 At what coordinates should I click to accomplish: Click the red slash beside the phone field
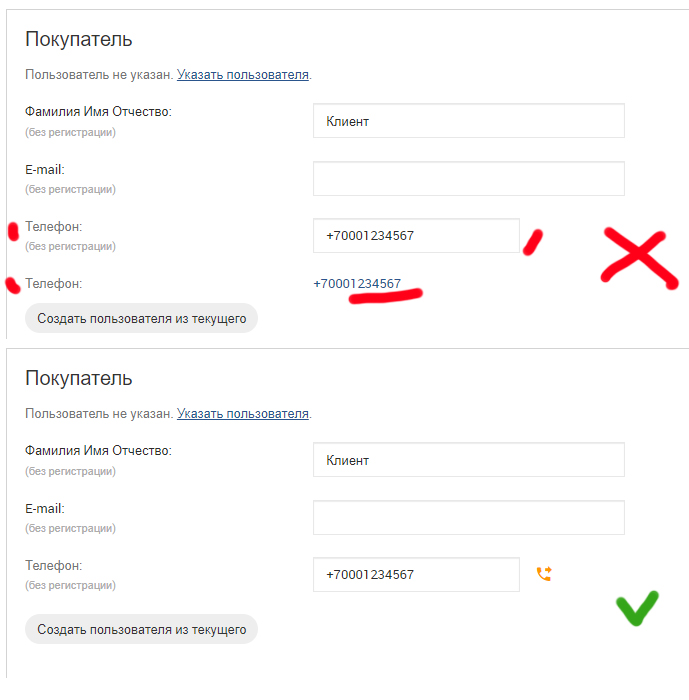[534, 241]
